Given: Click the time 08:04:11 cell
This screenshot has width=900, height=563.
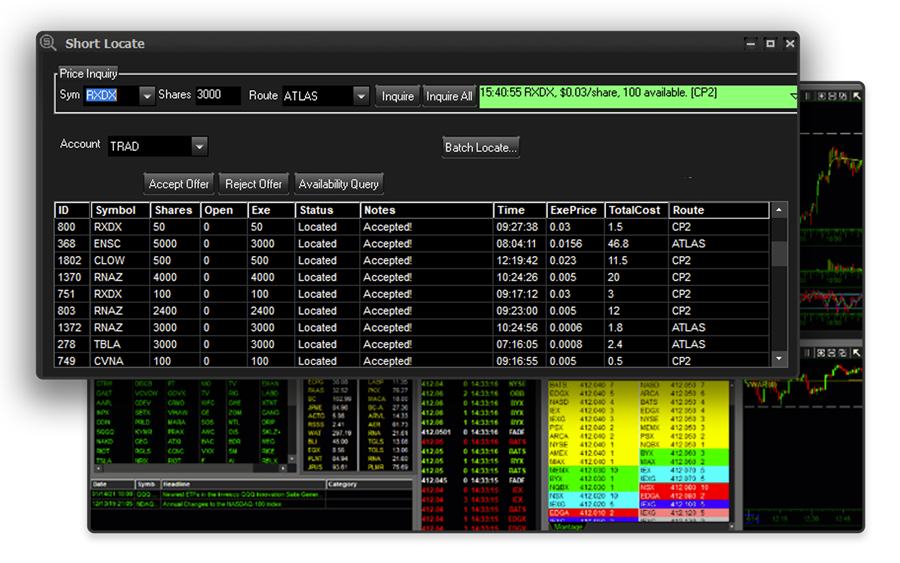Looking at the screenshot, I should (x=517, y=243).
